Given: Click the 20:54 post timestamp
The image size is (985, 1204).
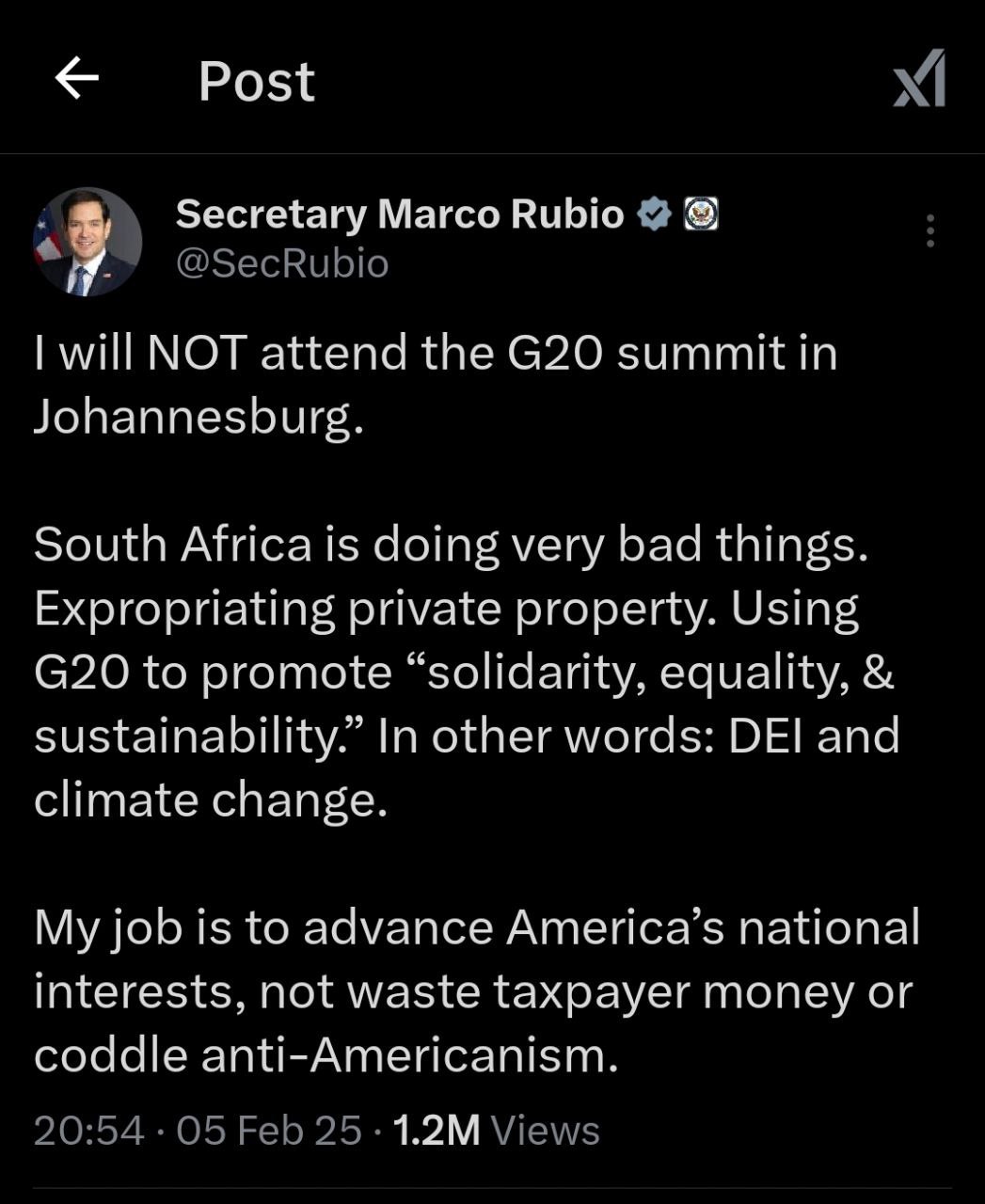Looking at the screenshot, I should (88, 1130).
